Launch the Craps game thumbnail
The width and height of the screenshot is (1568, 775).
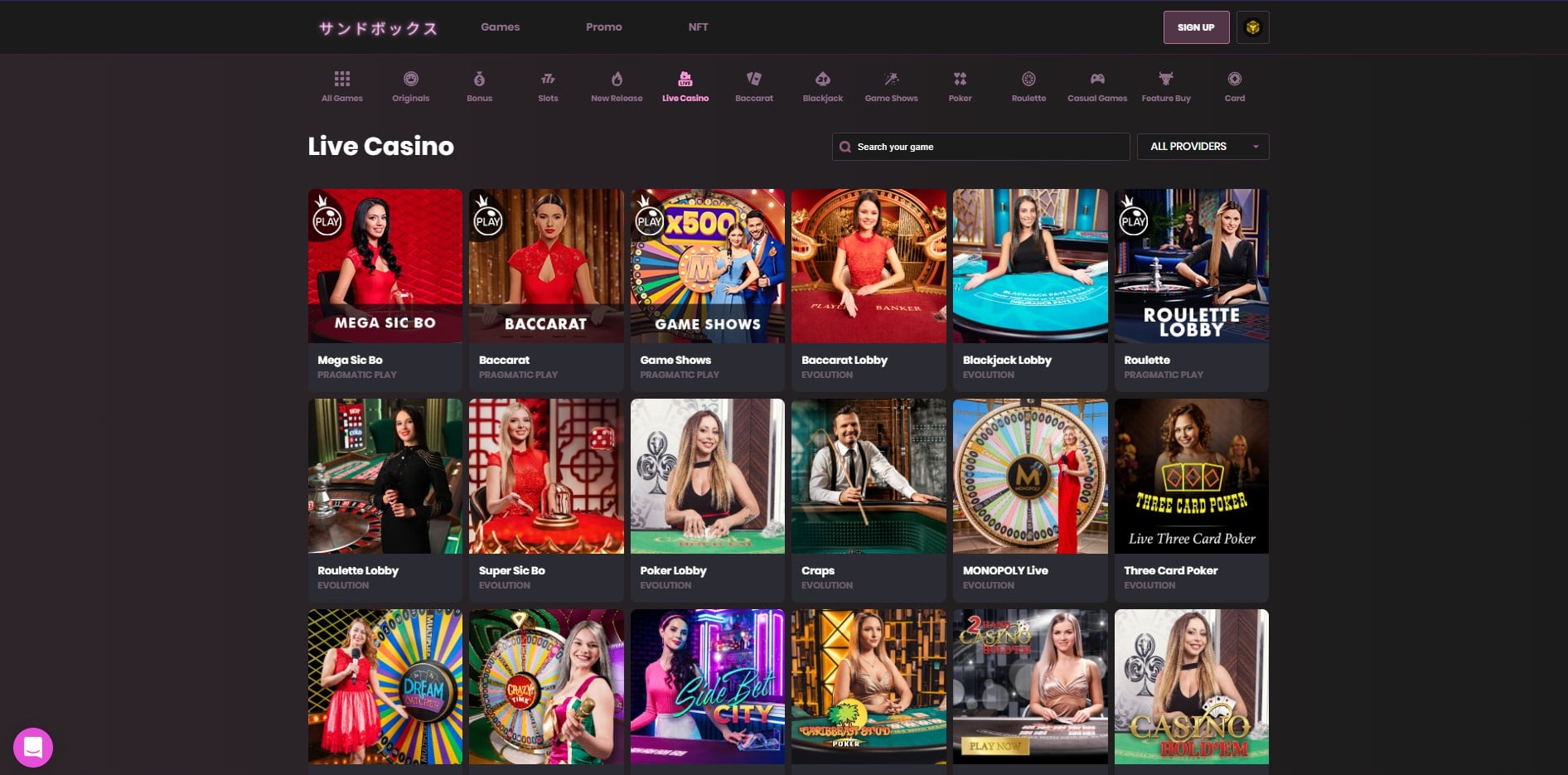(x=869, y=476)
